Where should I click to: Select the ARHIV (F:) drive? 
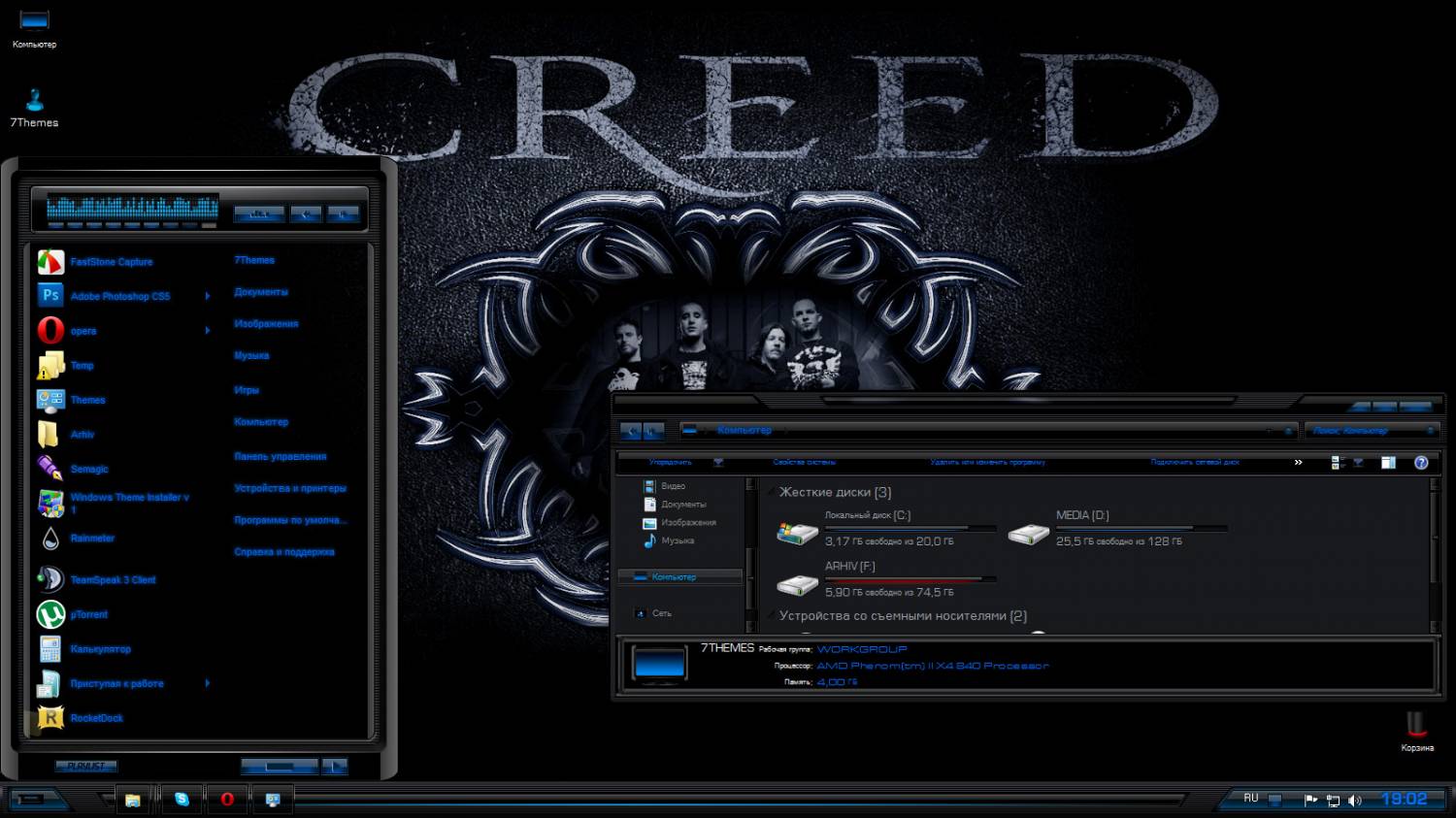(886, 579)
